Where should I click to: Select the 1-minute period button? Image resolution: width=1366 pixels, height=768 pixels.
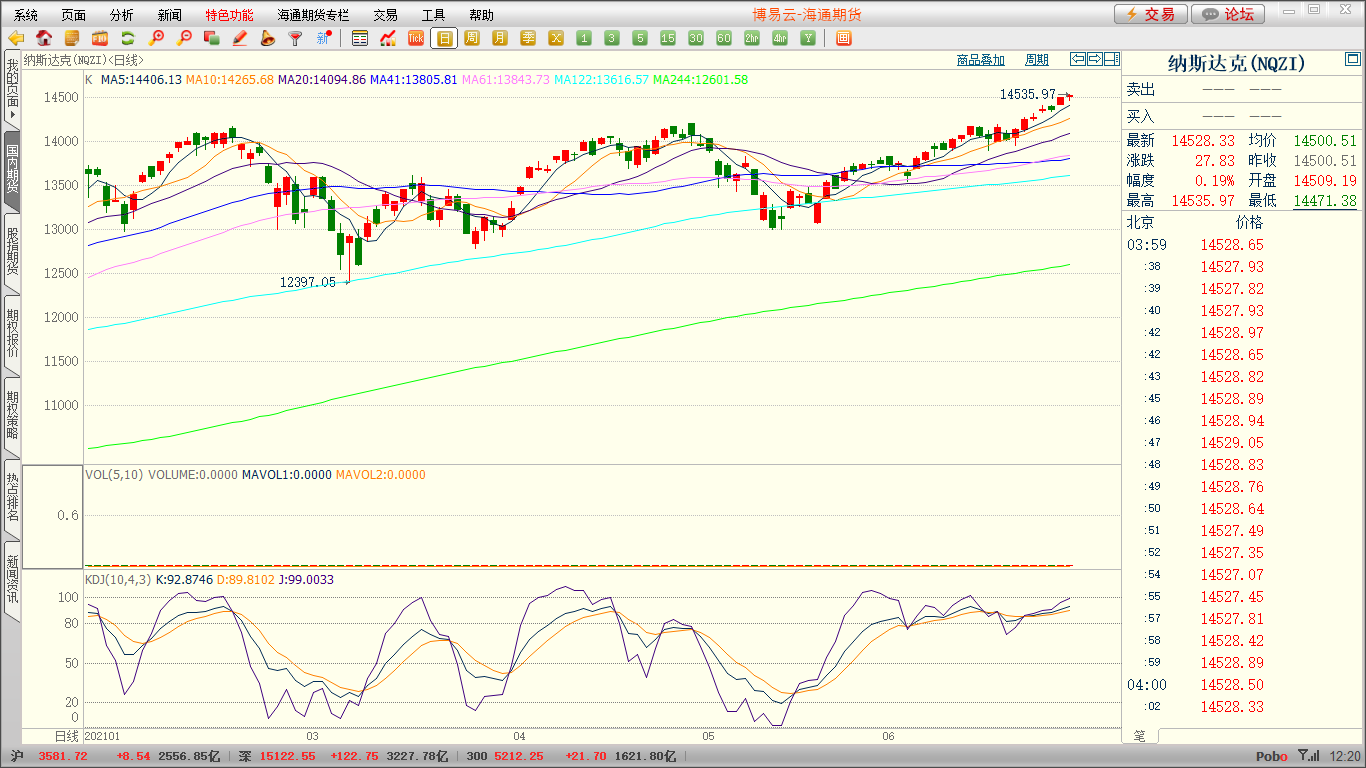point(584,39)
